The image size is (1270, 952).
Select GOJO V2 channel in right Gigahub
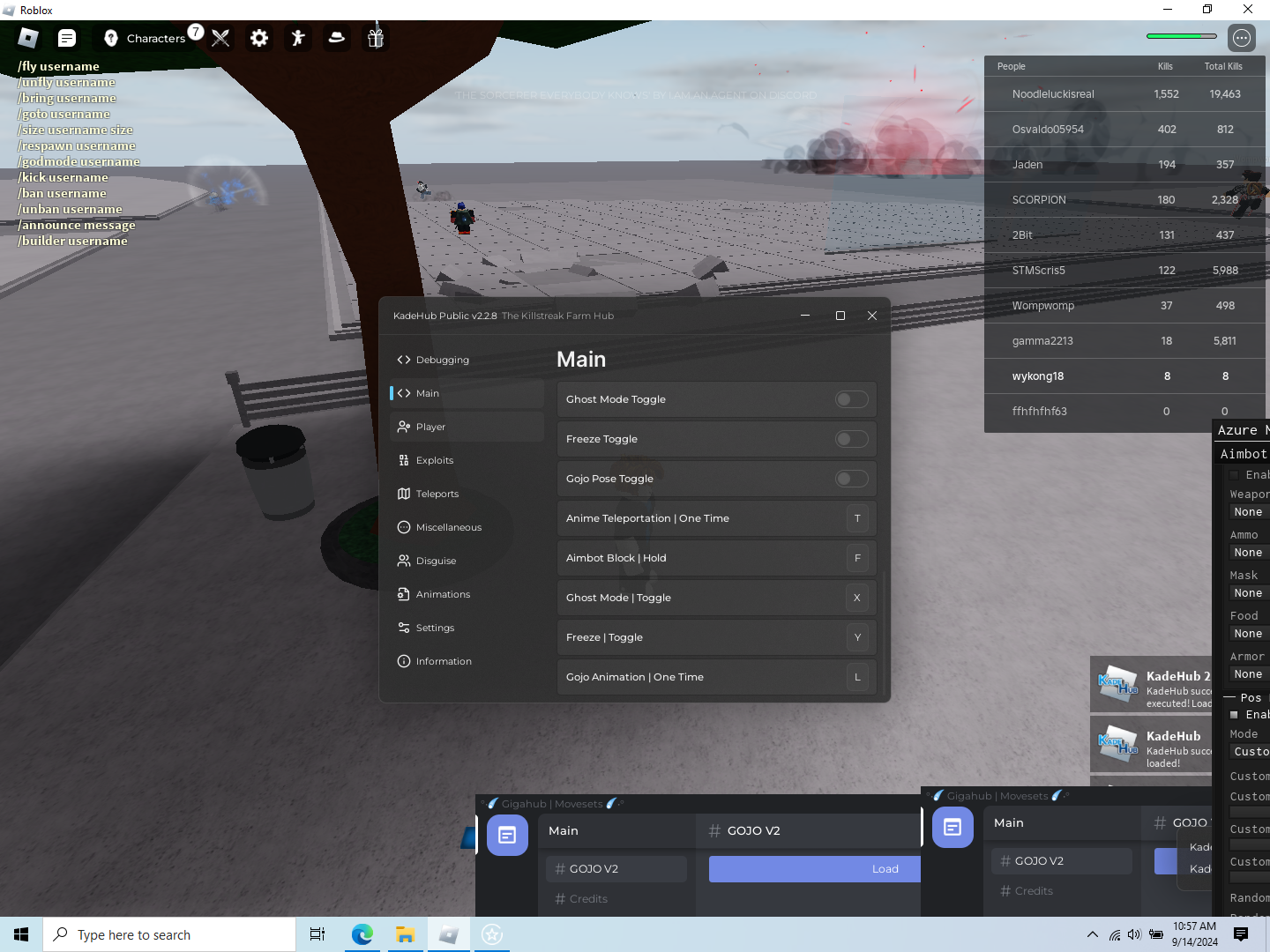tap(1062, 861)
